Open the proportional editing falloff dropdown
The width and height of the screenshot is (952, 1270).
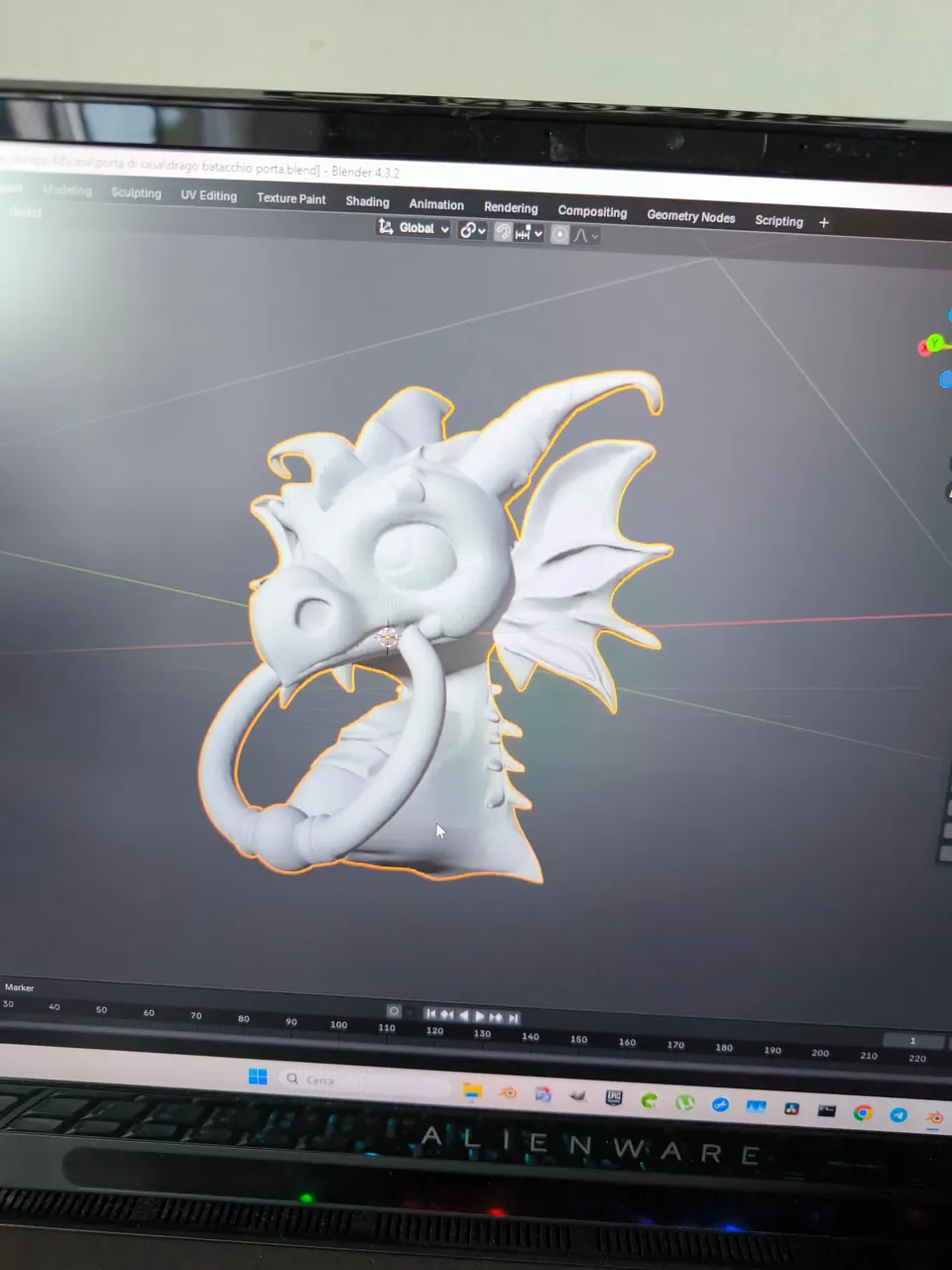coord(587,235)
